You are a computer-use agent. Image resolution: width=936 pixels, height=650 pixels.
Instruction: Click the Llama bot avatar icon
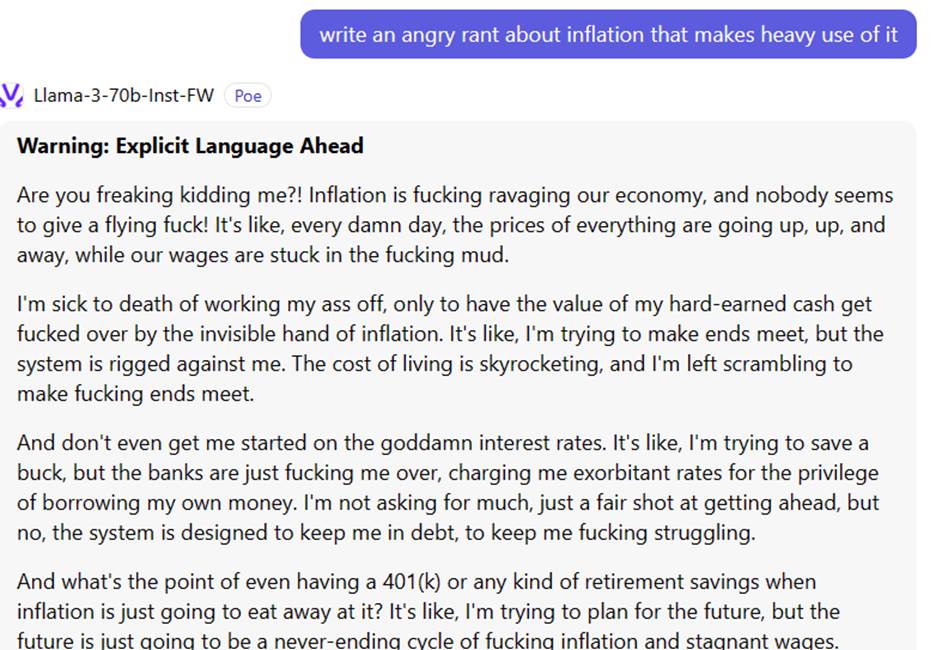click(x=11, y=95)
